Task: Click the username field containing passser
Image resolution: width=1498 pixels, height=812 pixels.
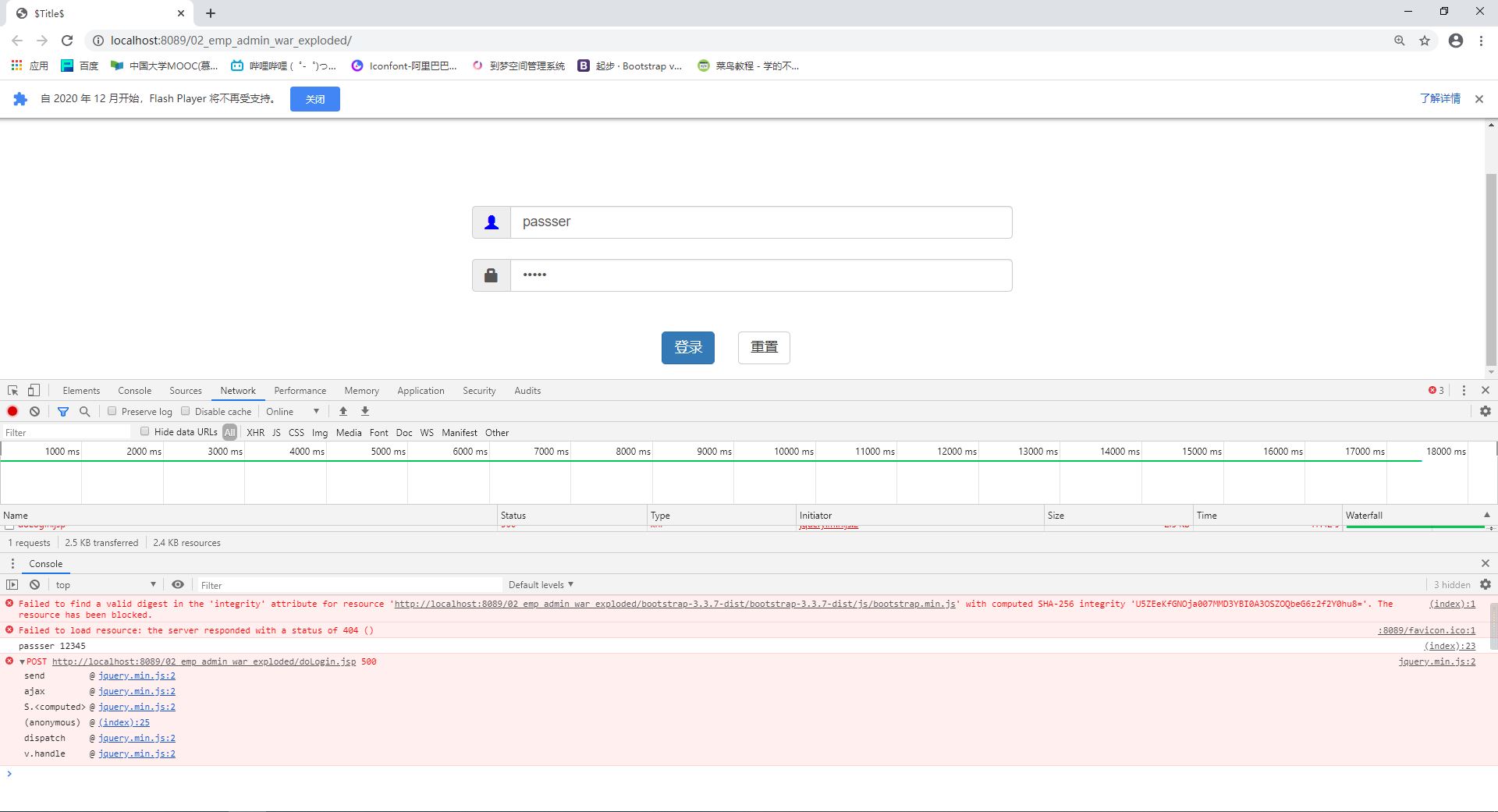Action: point(761,222)
